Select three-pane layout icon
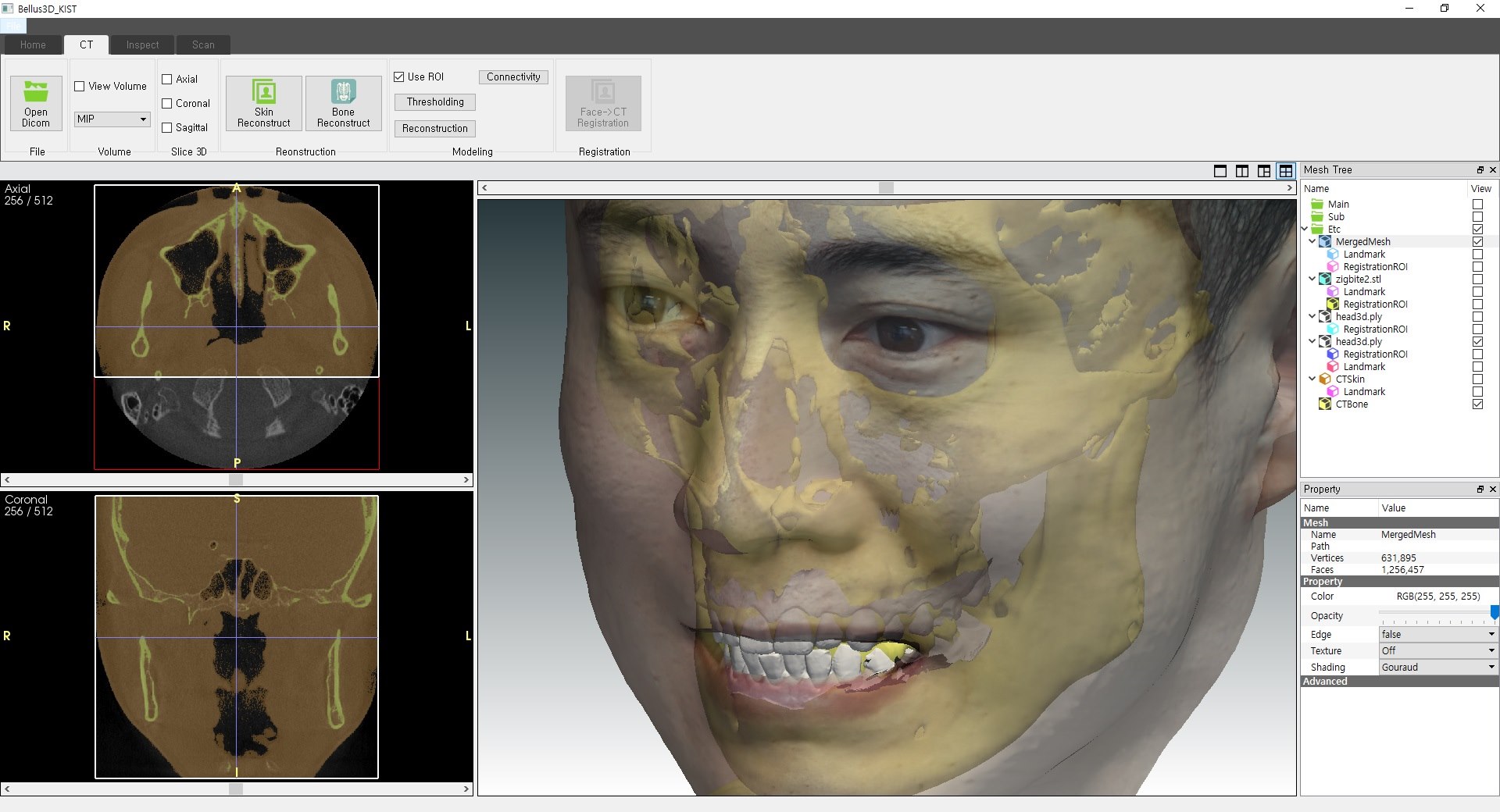This screenshot has width=1500, height=812. (x=1264, y=171)
